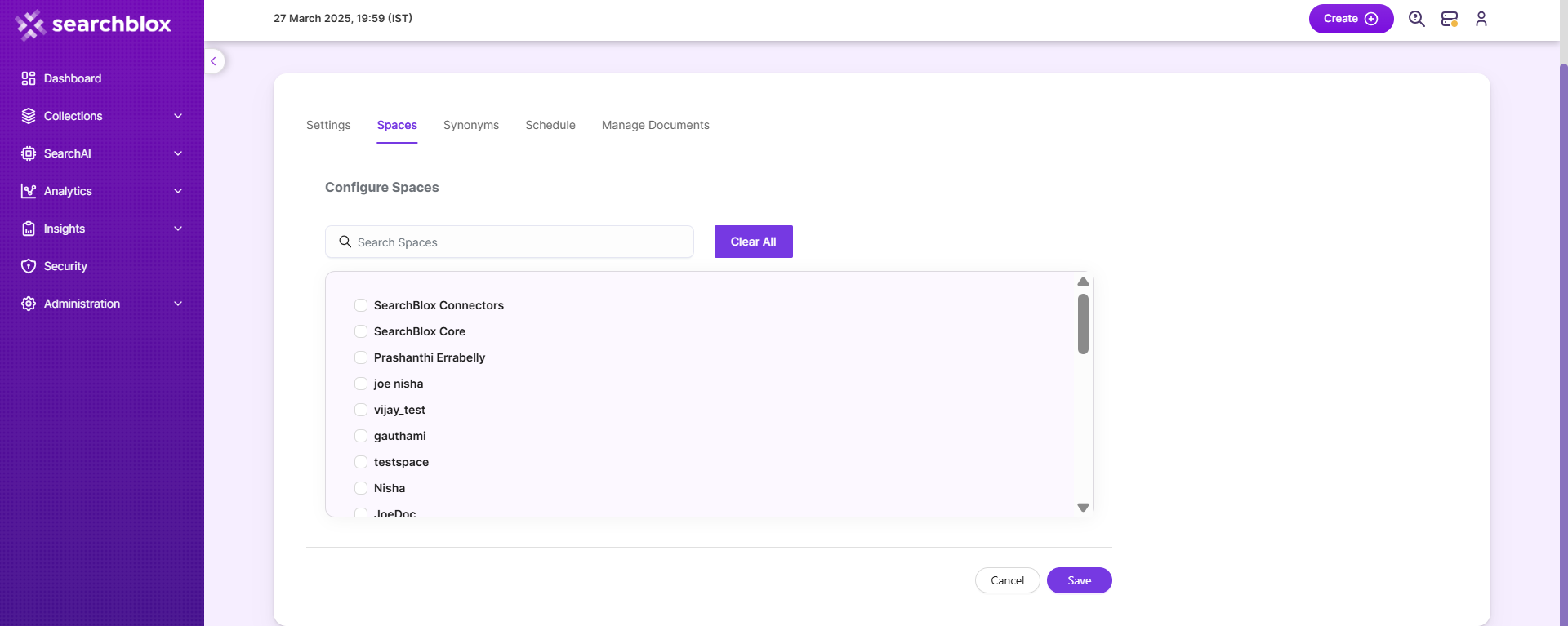Screen dimensions: 1568x626
Task: Switch to the Settings tab
Action: click(x=328, y=125)
